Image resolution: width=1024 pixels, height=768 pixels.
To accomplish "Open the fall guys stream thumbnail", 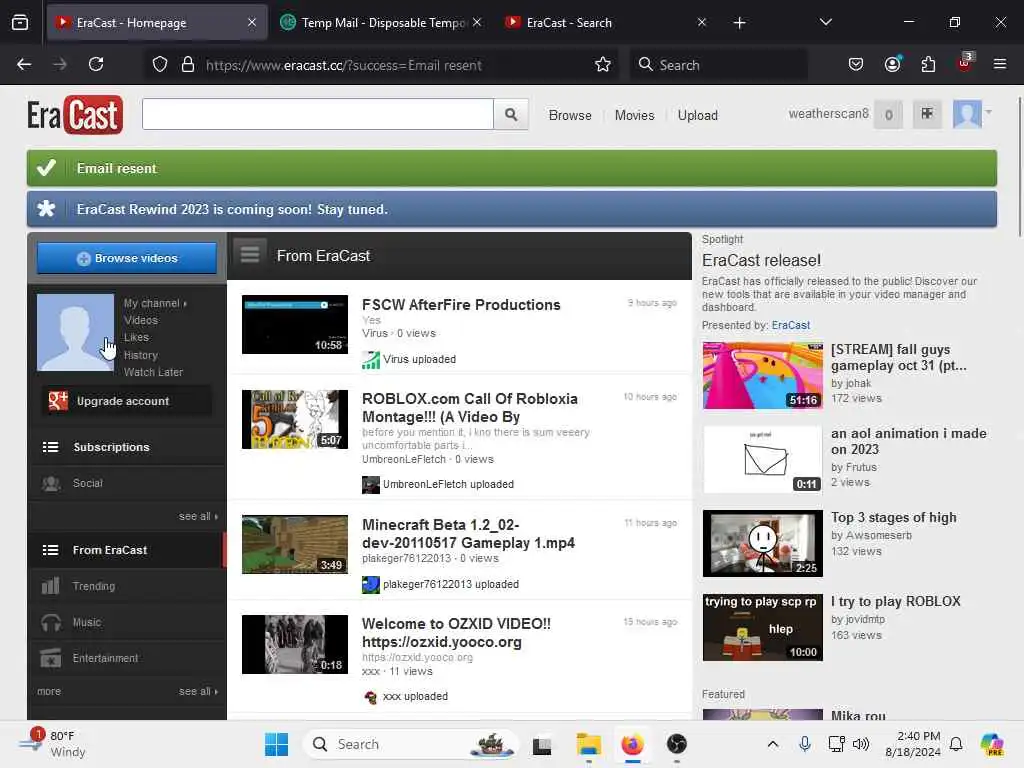I will [762, 376].
